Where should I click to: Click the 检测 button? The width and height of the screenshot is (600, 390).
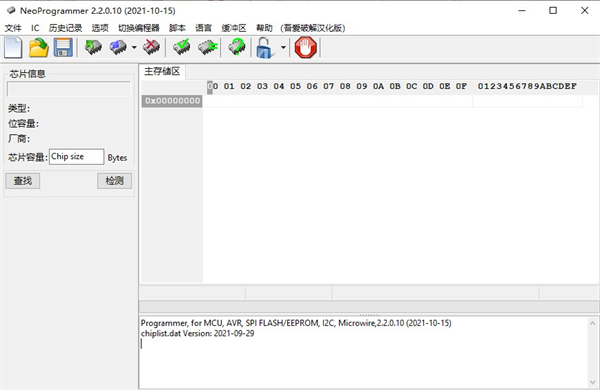(114, 181)
